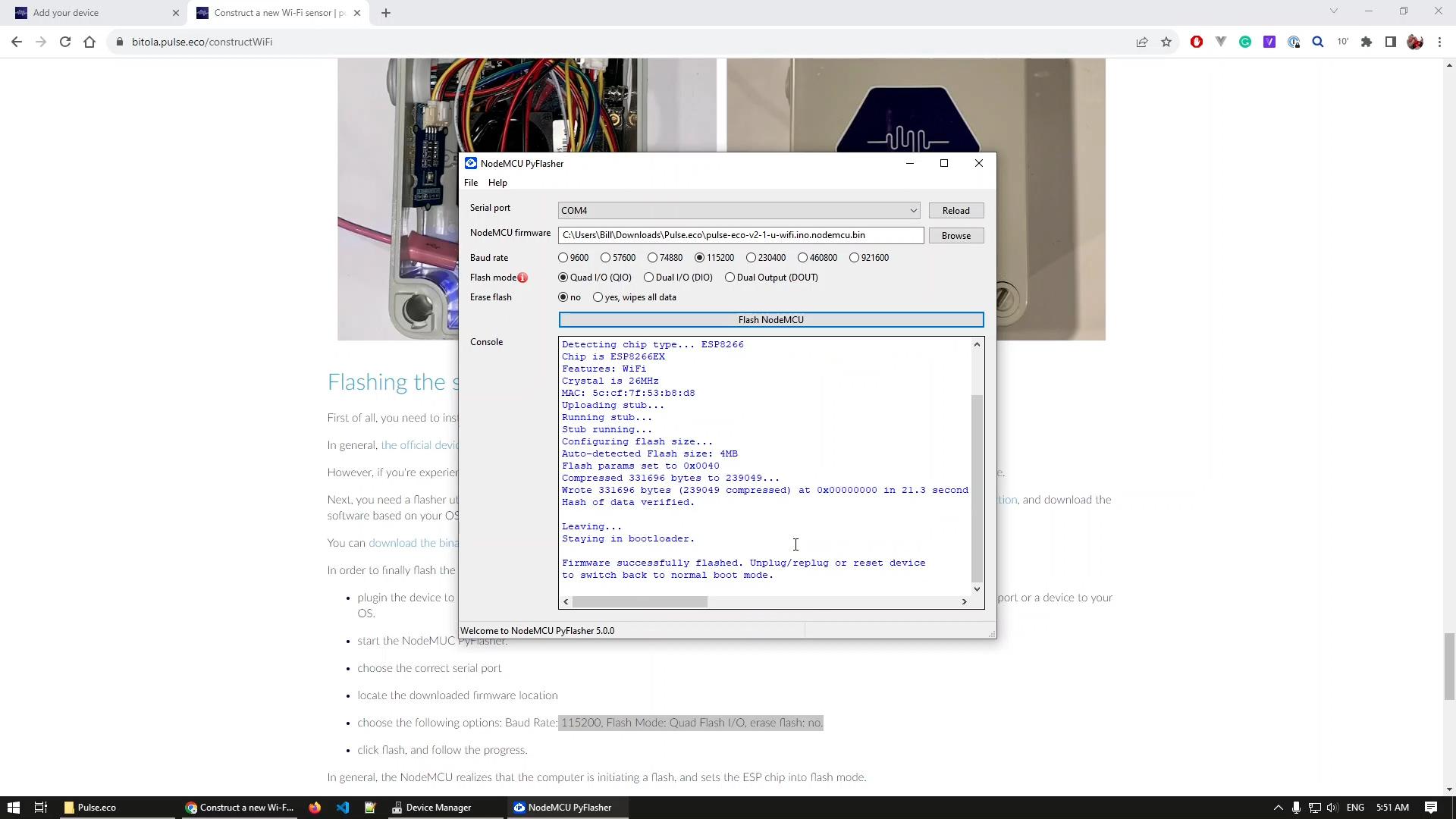
Task: Bookmark this page with the star icon
Action: click(1166, 42)
